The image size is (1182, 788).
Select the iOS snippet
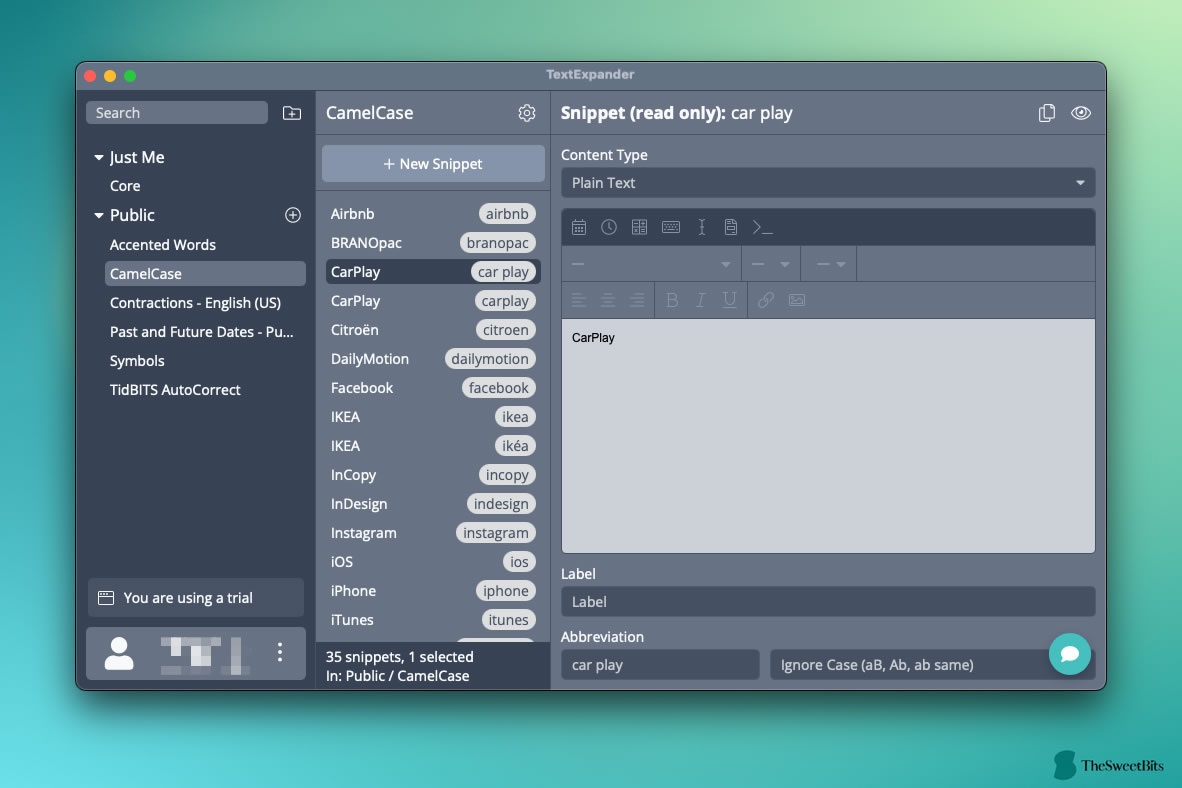tap(433, 562)
